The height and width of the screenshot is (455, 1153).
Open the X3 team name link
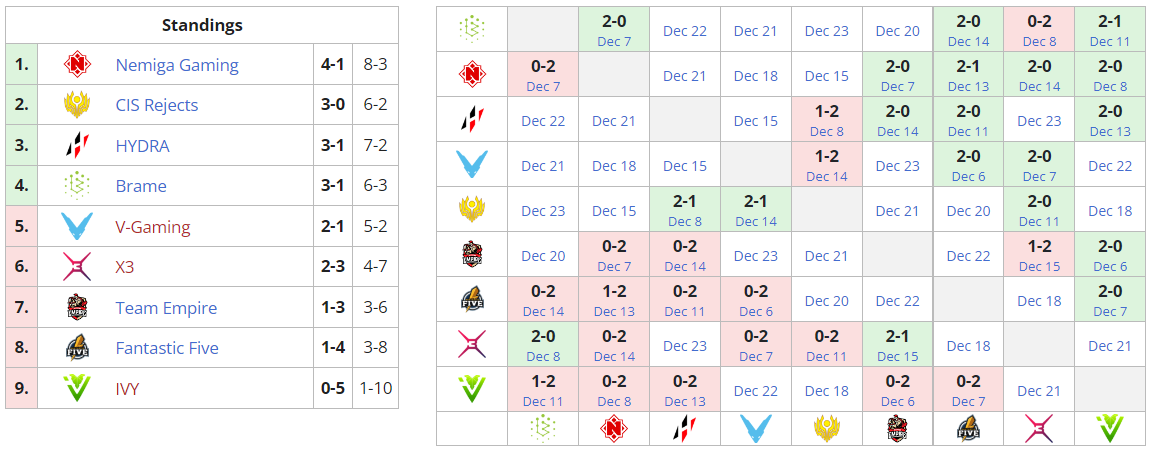coord(125,267)
